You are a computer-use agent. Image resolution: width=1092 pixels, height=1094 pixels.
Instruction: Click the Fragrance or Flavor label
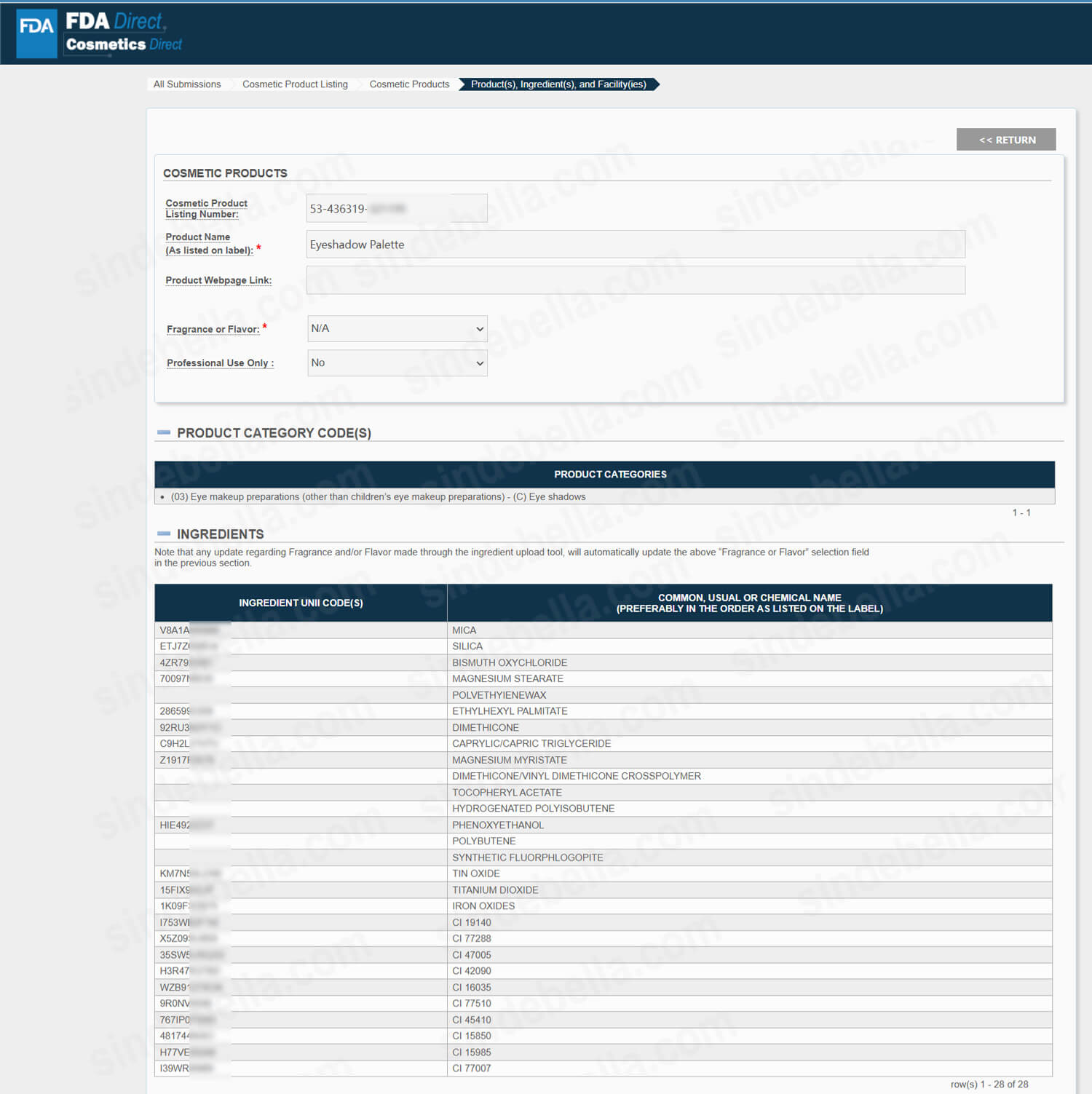(213, 330)
